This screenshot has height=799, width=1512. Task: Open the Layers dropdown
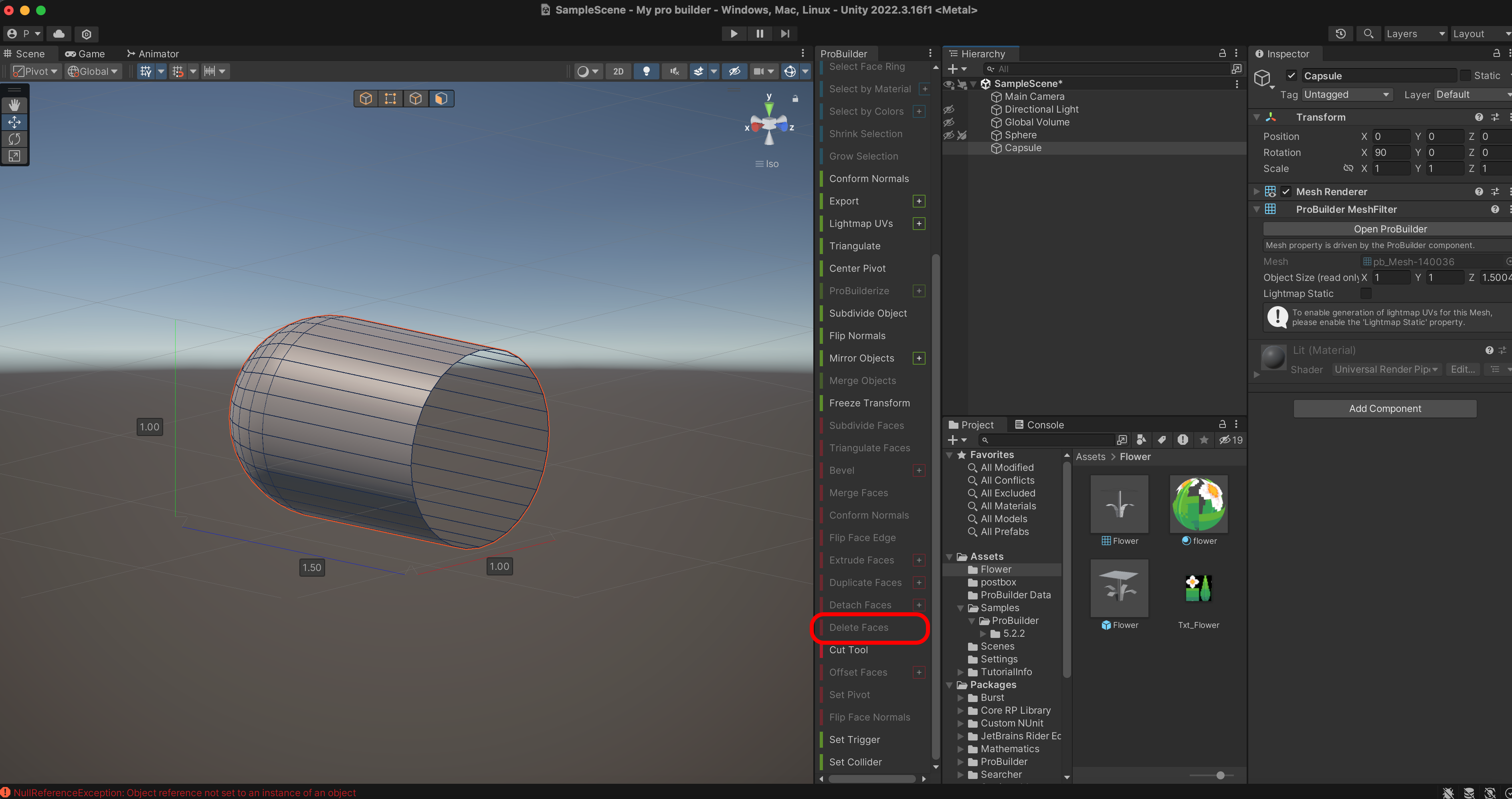tap(1415, 33)
